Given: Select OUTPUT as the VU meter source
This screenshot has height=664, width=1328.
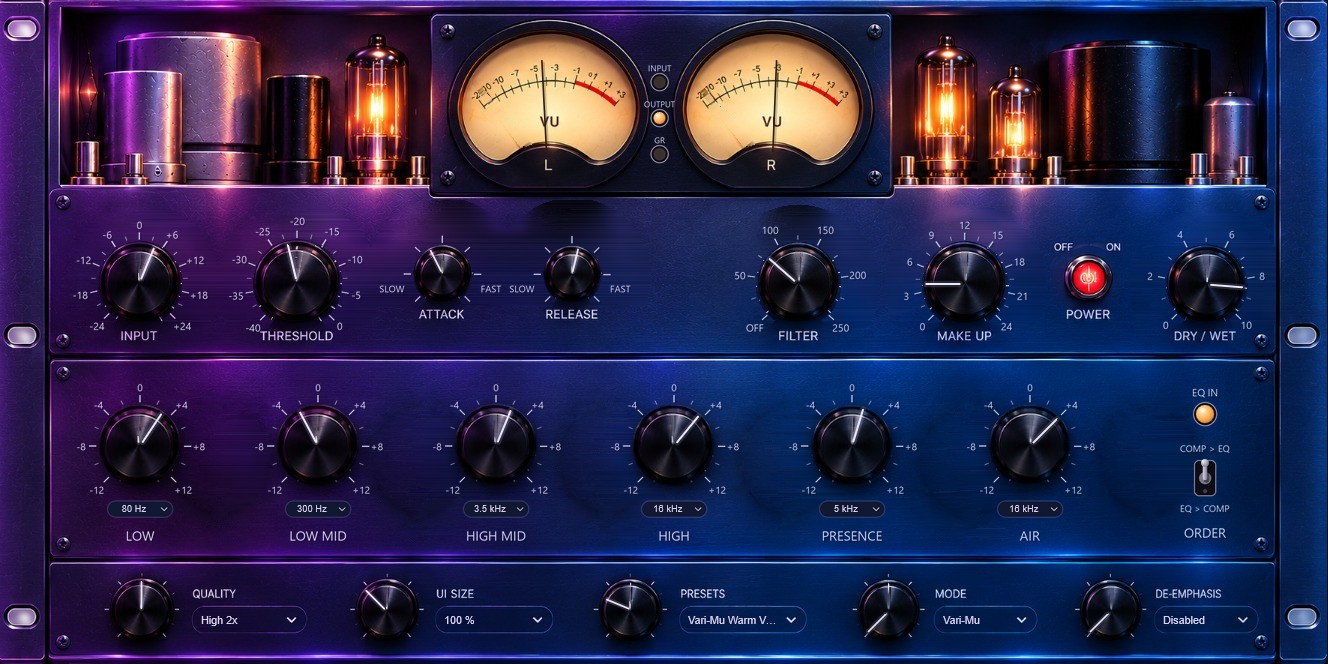Looking at the screenshot, I should [659, 118].
